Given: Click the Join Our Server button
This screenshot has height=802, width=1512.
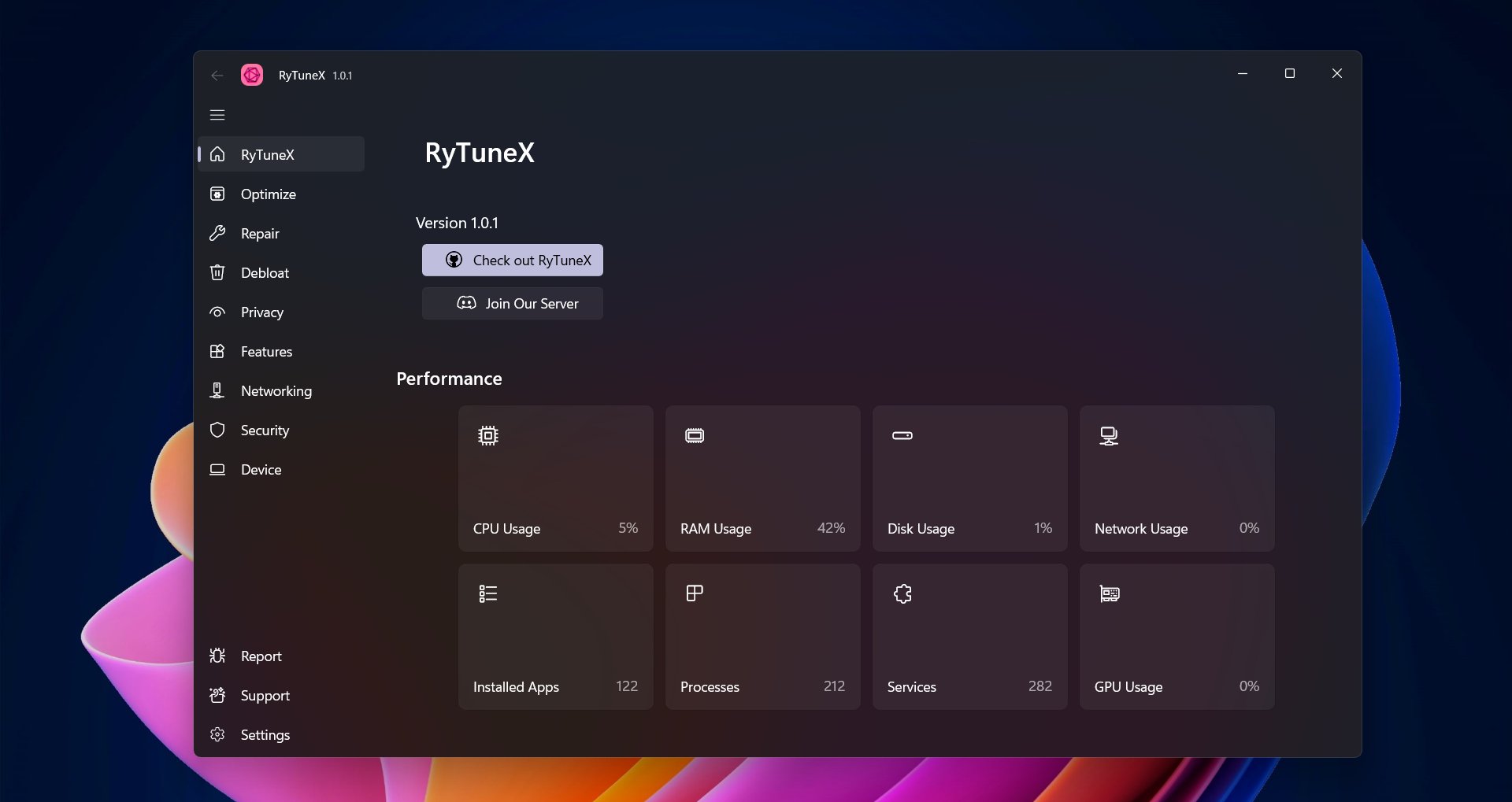Looking at the screenshot, I should pyautogui.click(x=513, y=304).
